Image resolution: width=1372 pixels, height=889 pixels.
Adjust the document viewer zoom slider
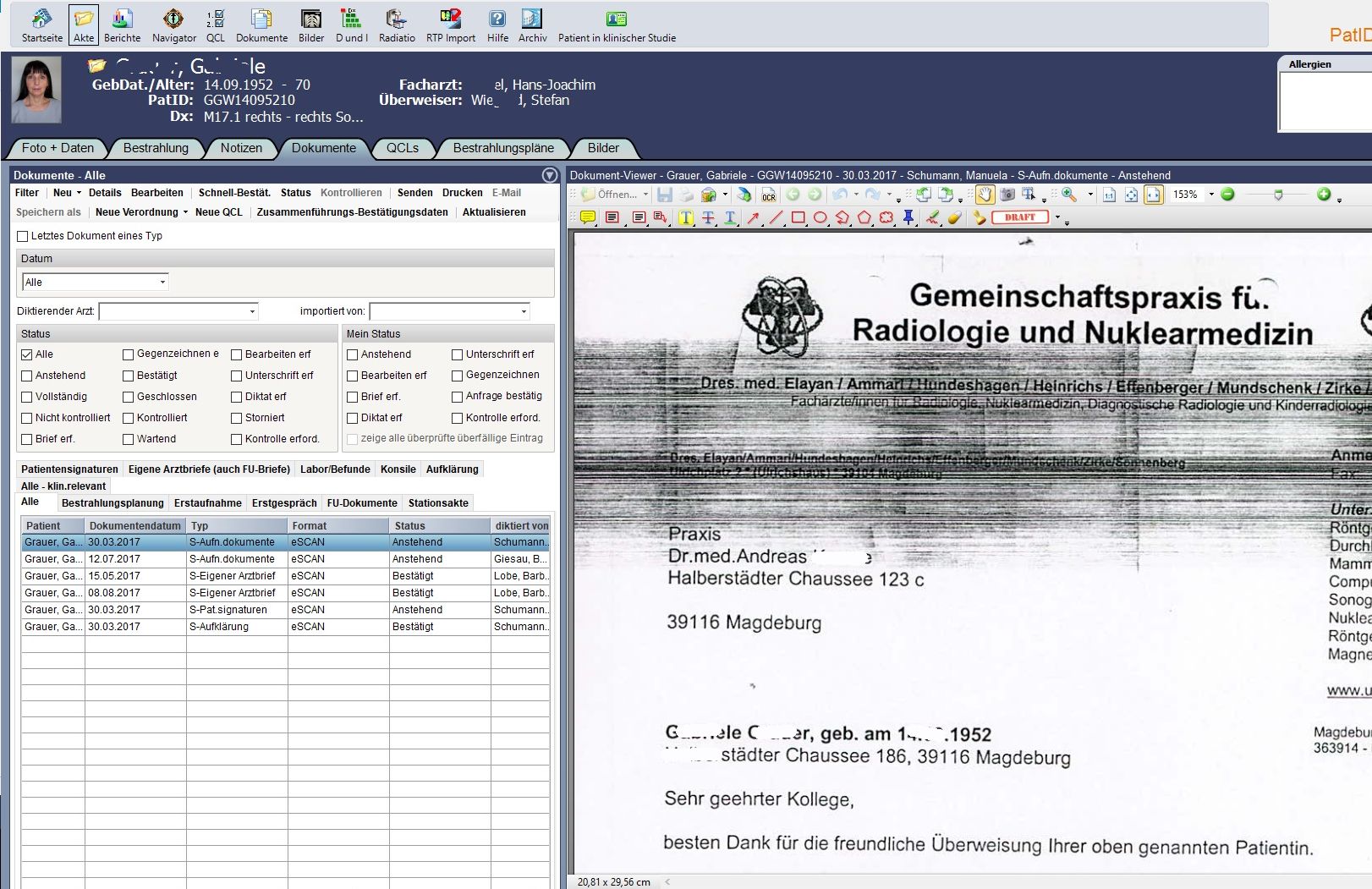pos(1278,195)
